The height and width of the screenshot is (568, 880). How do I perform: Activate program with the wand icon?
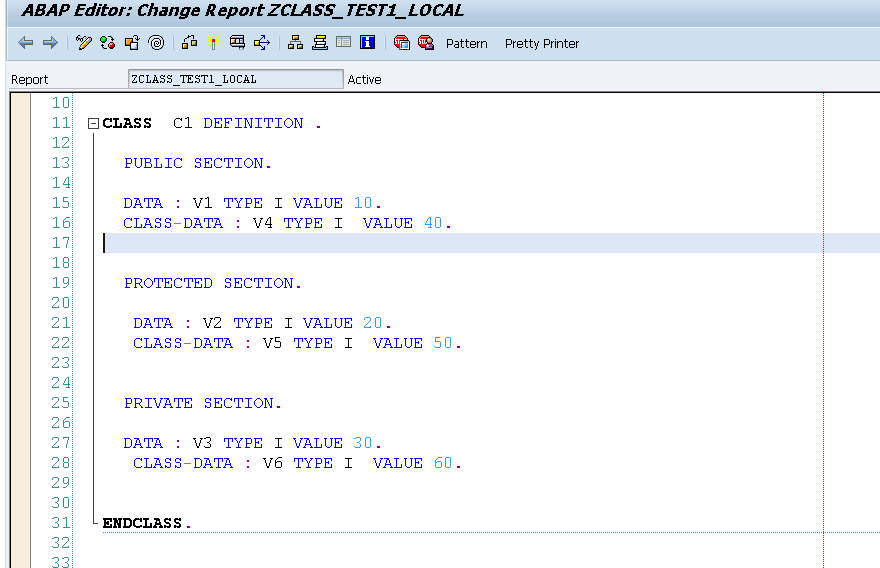pyautogui.click(x=213, y=43)
